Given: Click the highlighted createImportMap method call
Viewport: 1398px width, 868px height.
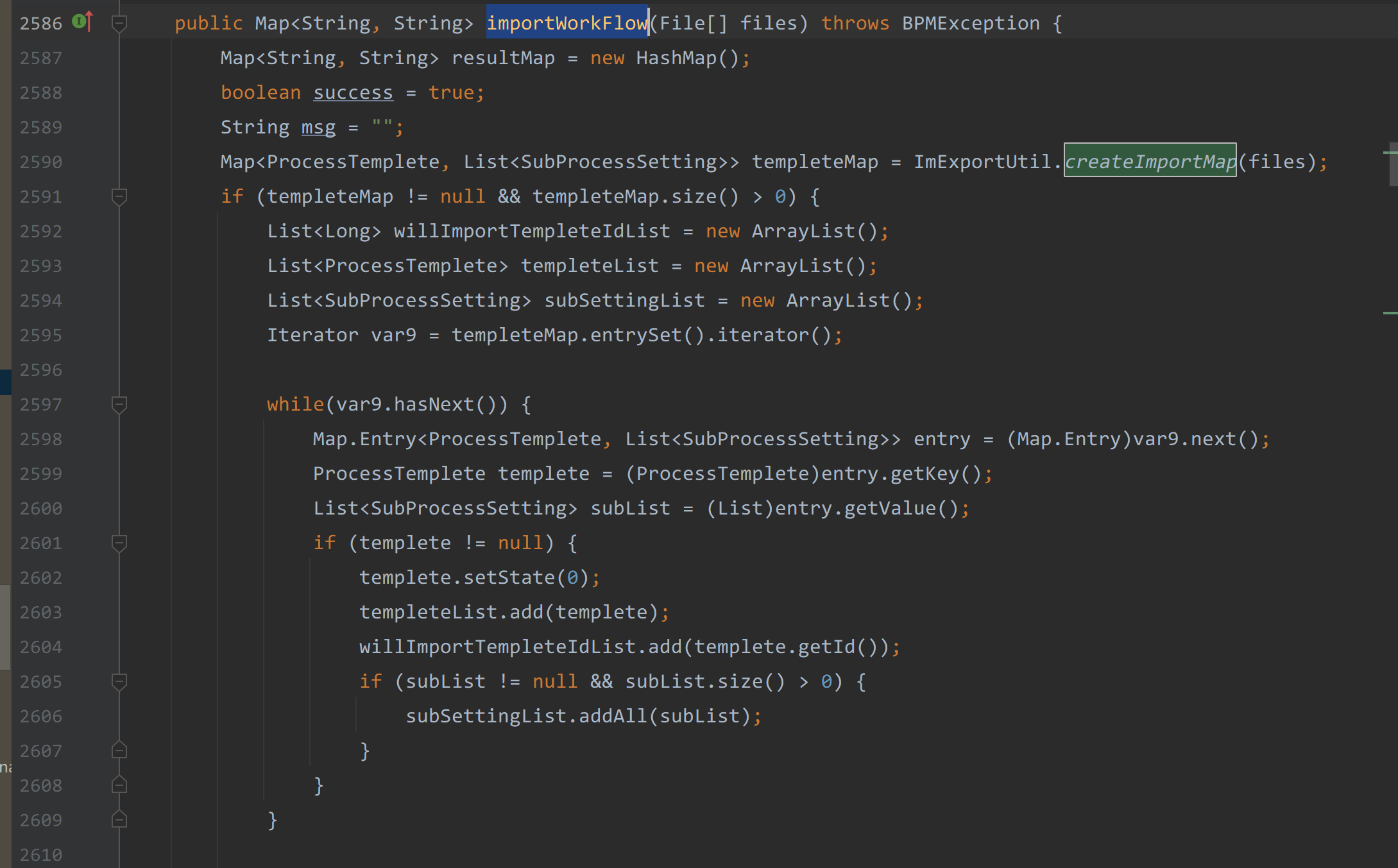Looking at the screenshot, I should [x=1150, y=161].
